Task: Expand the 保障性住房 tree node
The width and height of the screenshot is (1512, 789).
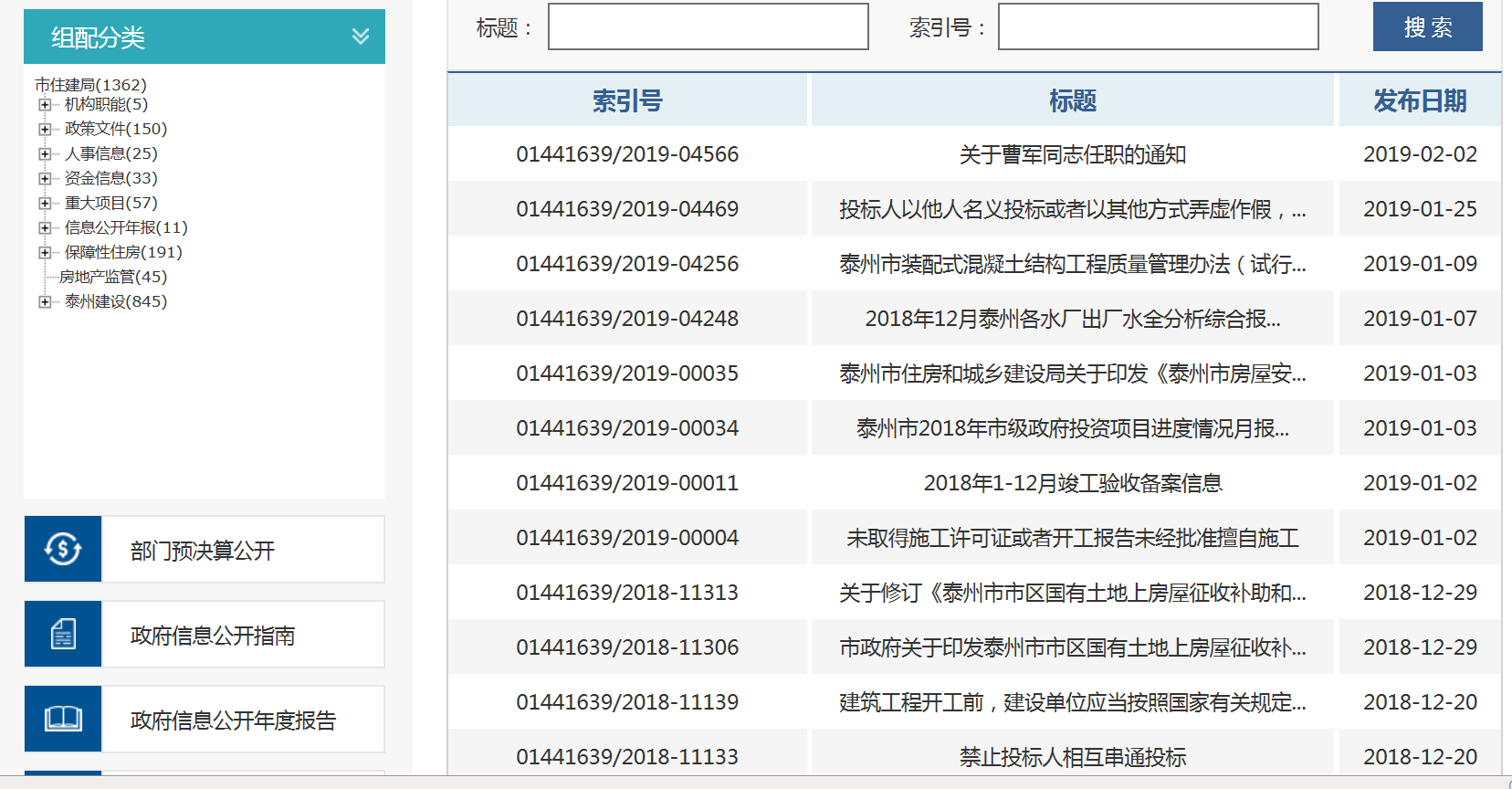Action: click(44, 253)
